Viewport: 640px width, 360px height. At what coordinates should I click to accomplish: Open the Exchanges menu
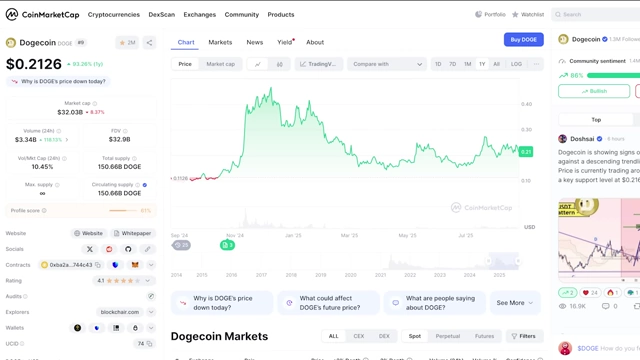200,15
